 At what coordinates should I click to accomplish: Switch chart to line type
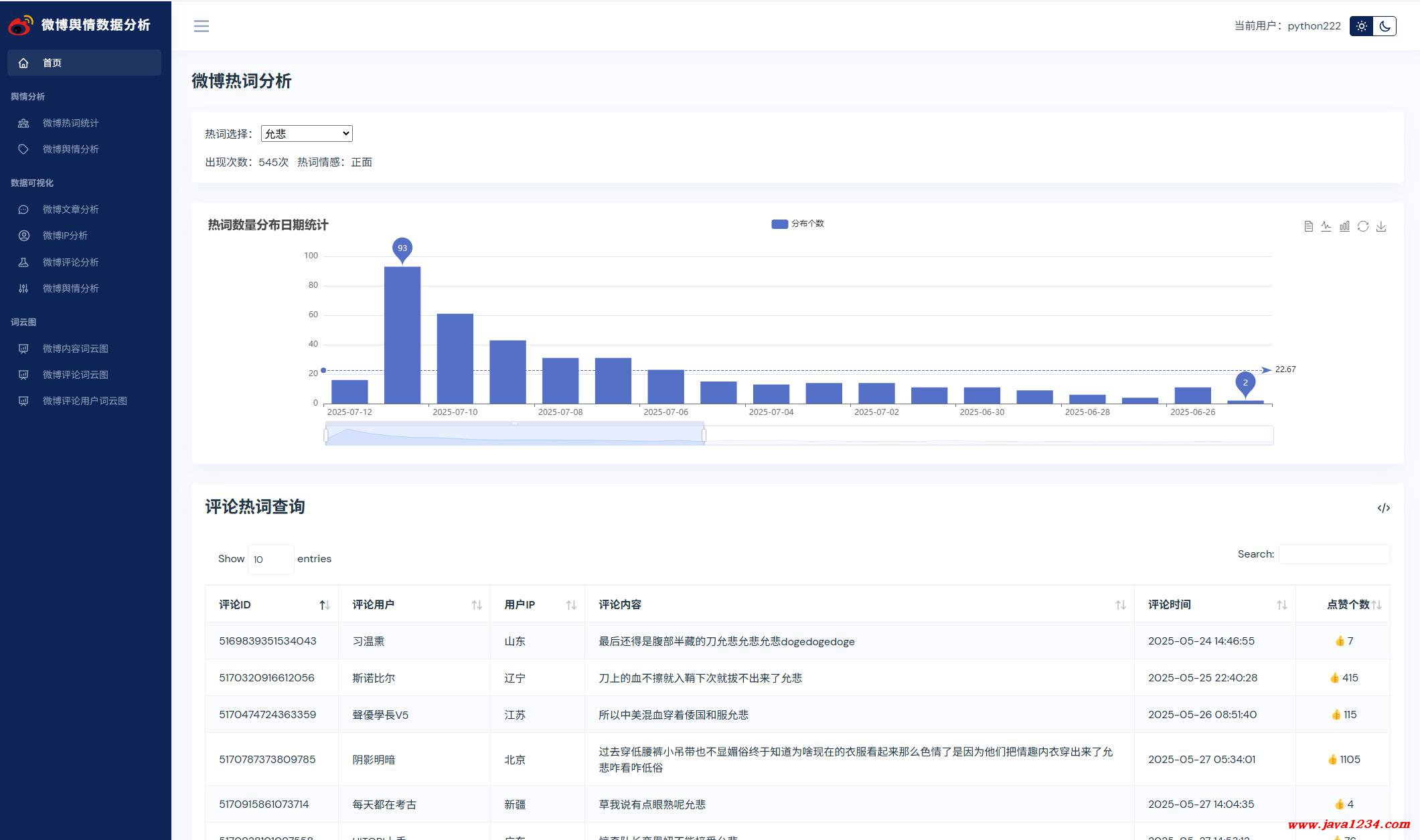click(1326, 226)
